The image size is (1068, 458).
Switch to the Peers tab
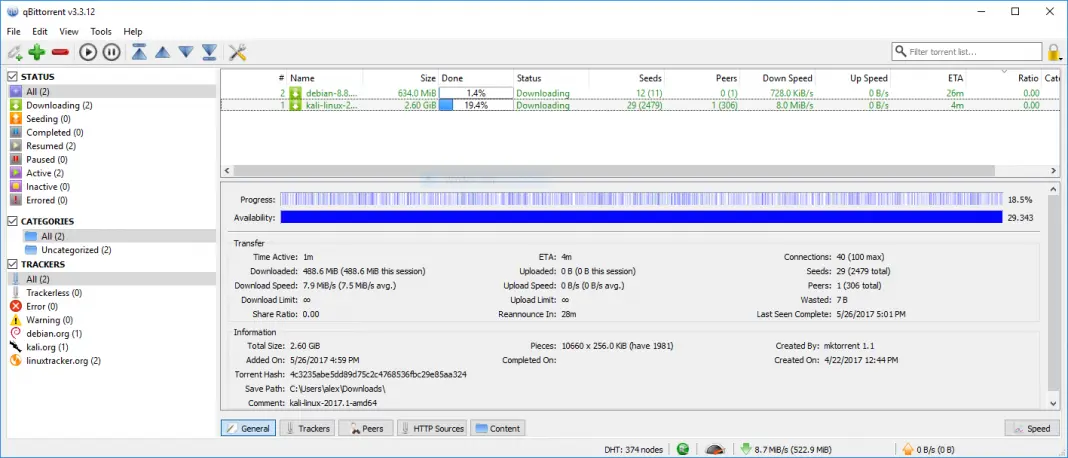click(366, 429)
